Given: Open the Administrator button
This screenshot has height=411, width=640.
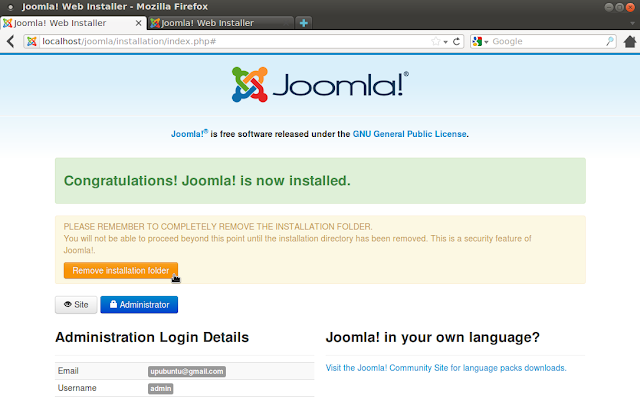Looking at the screenshot, I should (139, 305).
